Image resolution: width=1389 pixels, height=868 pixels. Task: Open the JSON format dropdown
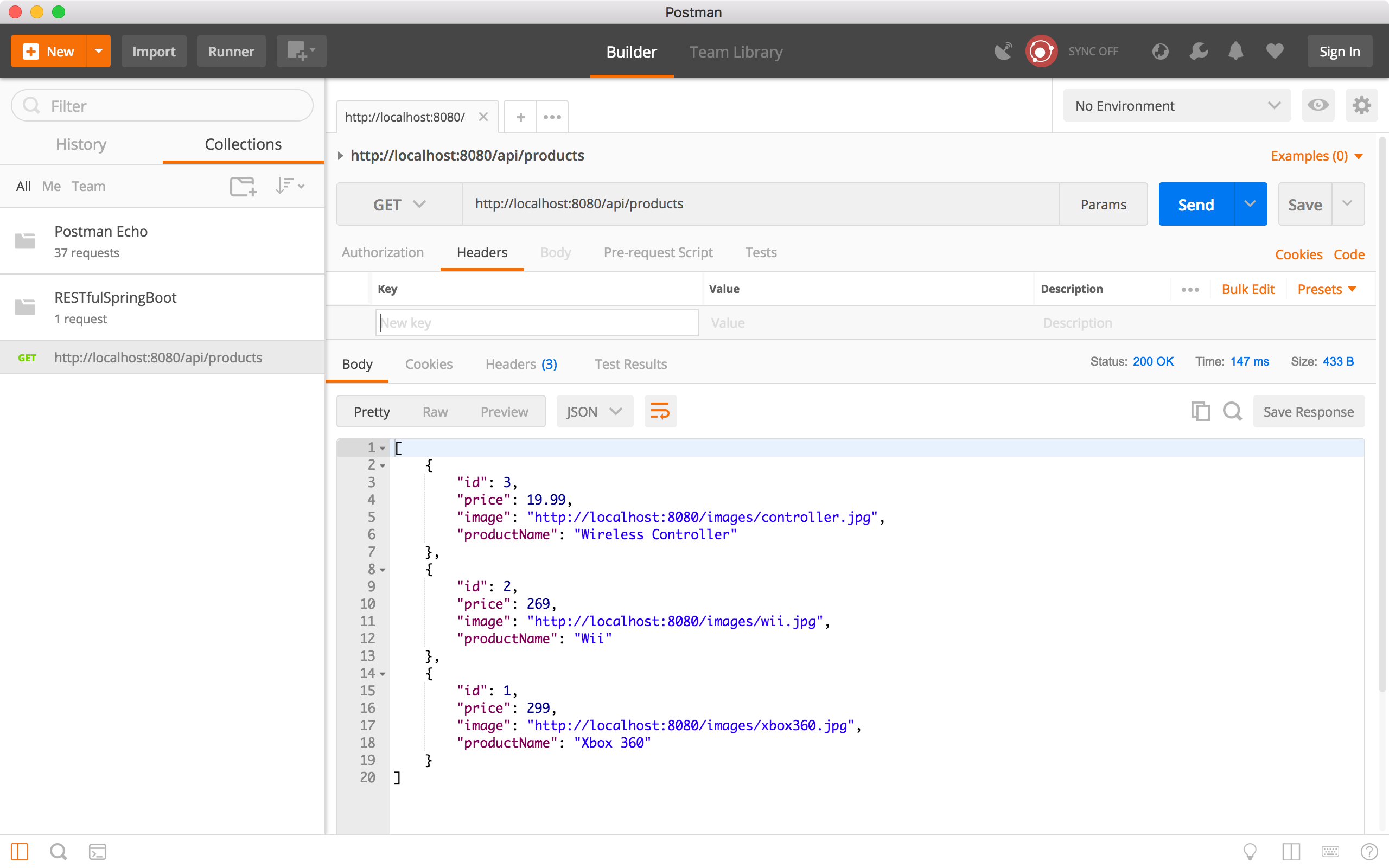pyautogui.click(x=595, y=411)
